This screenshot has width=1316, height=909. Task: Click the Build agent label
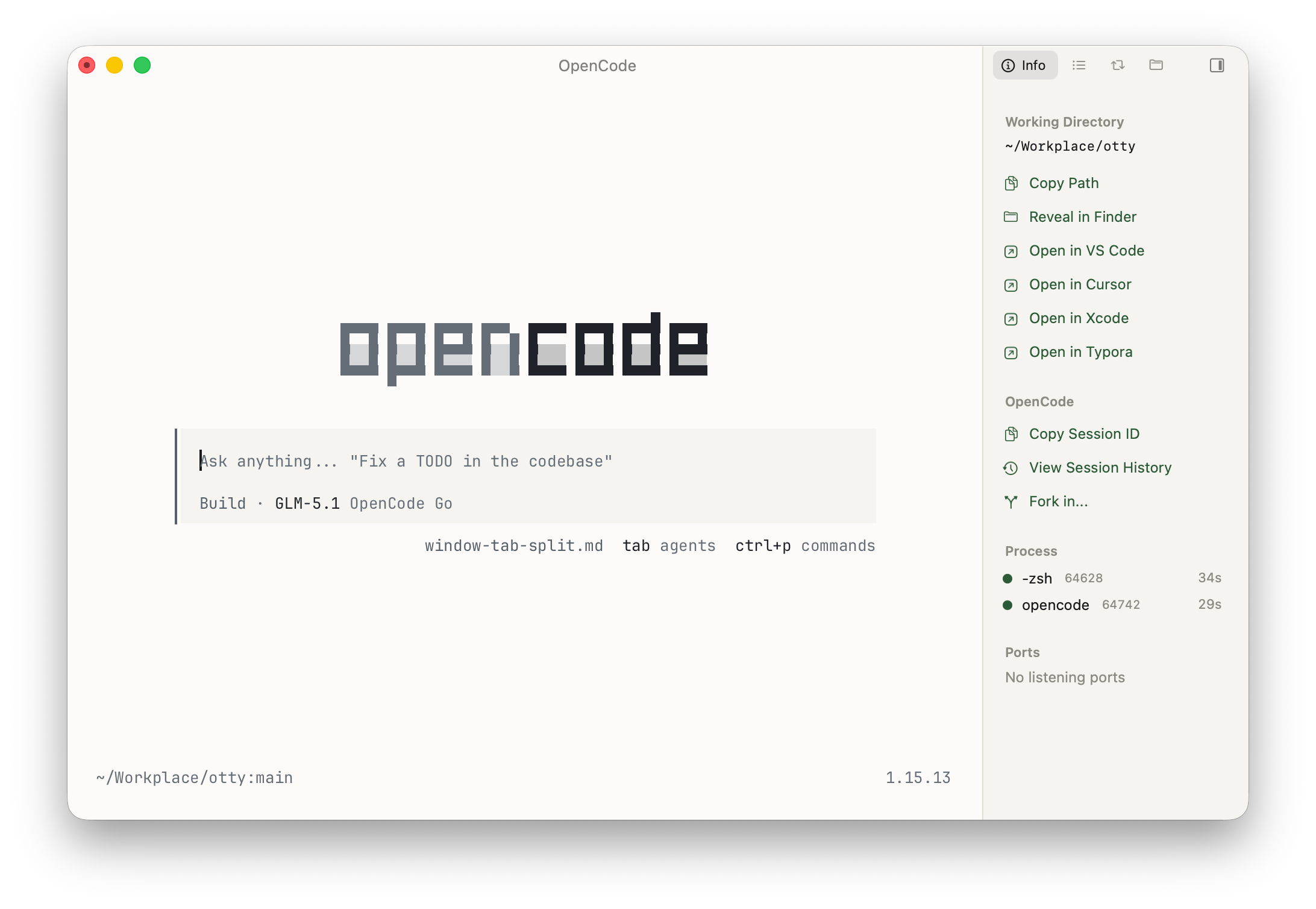[222, 504]
